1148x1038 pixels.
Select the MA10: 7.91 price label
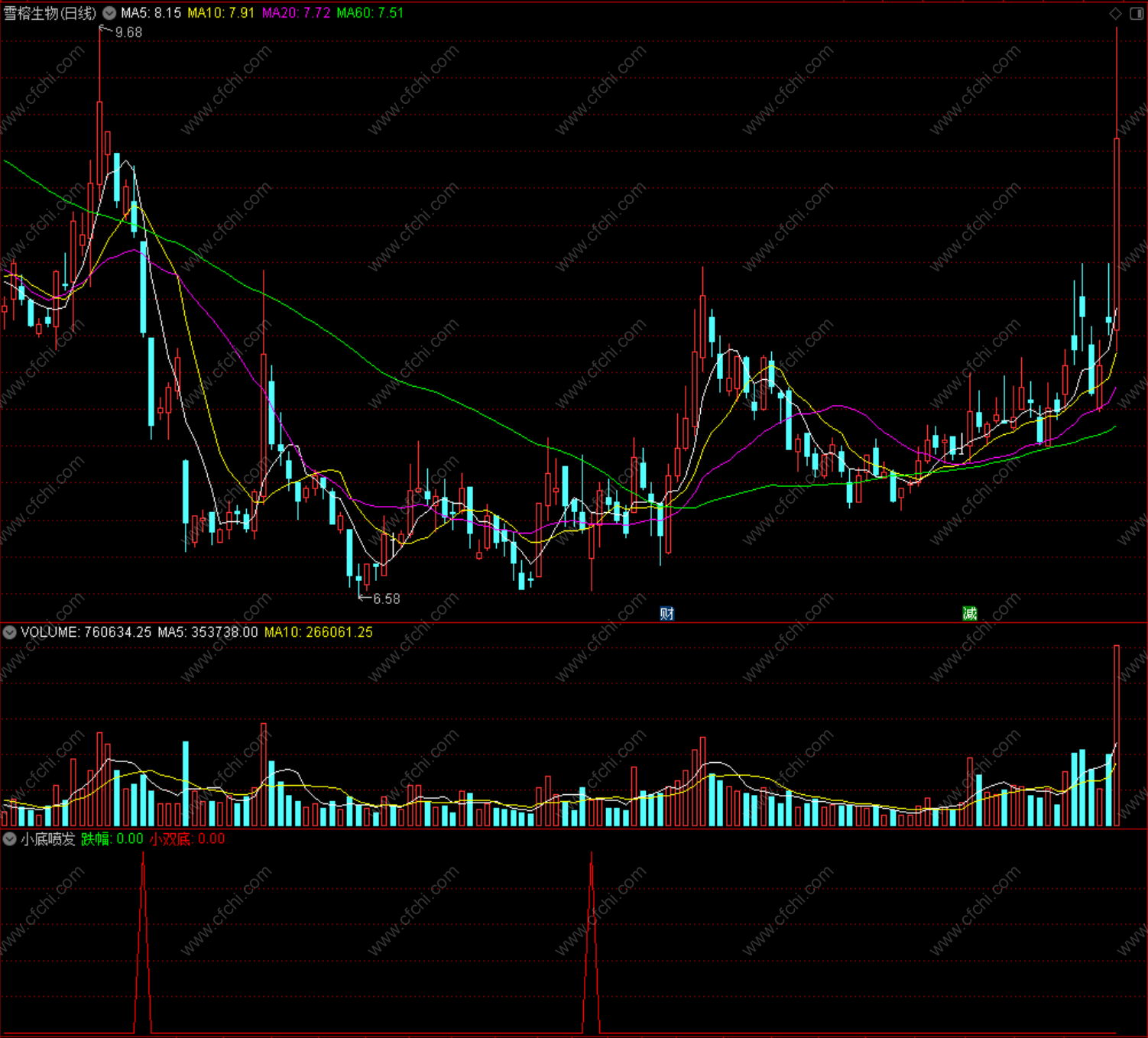pos(221,13)
